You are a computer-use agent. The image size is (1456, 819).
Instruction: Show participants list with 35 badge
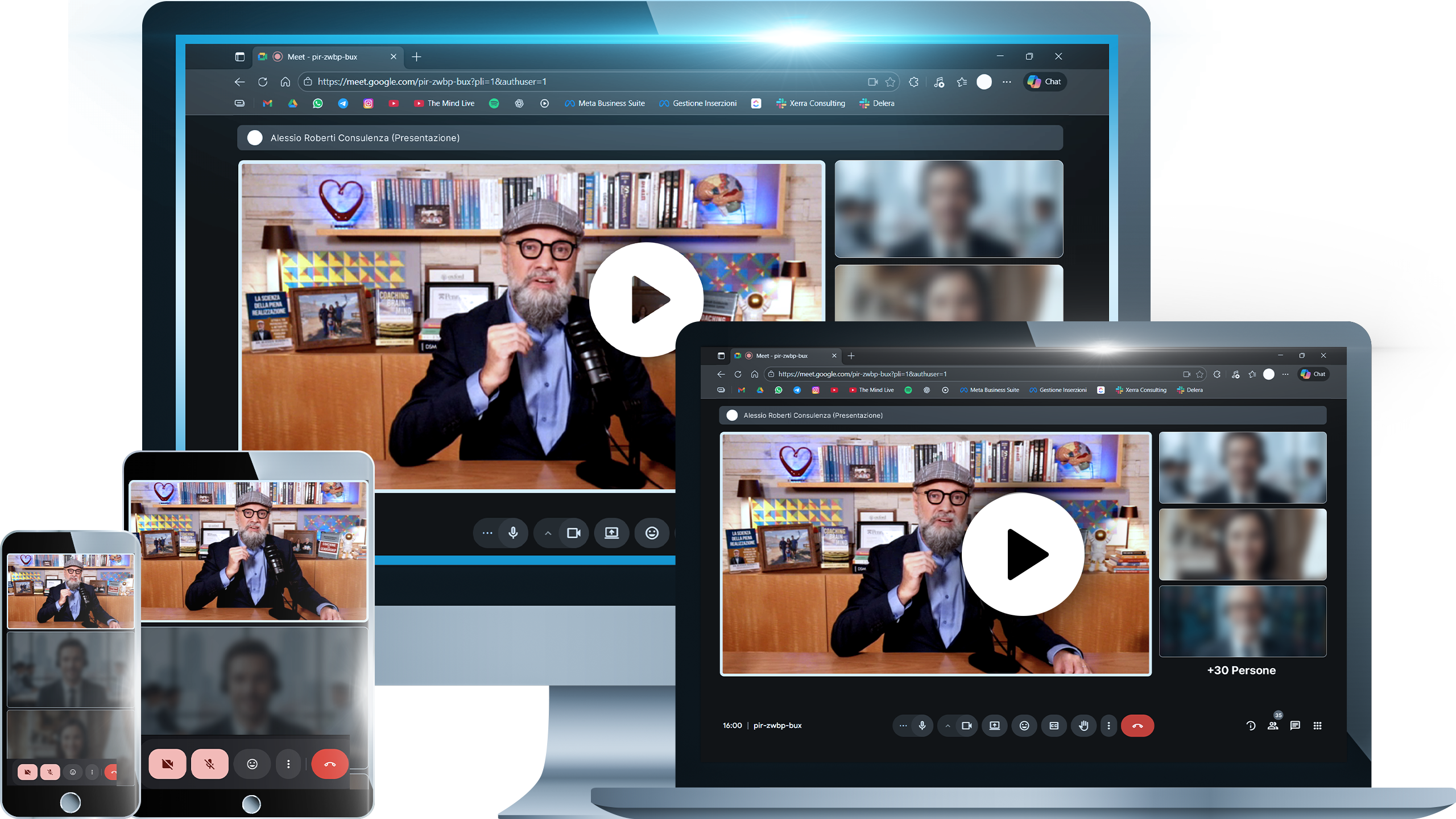[1273, 725]
